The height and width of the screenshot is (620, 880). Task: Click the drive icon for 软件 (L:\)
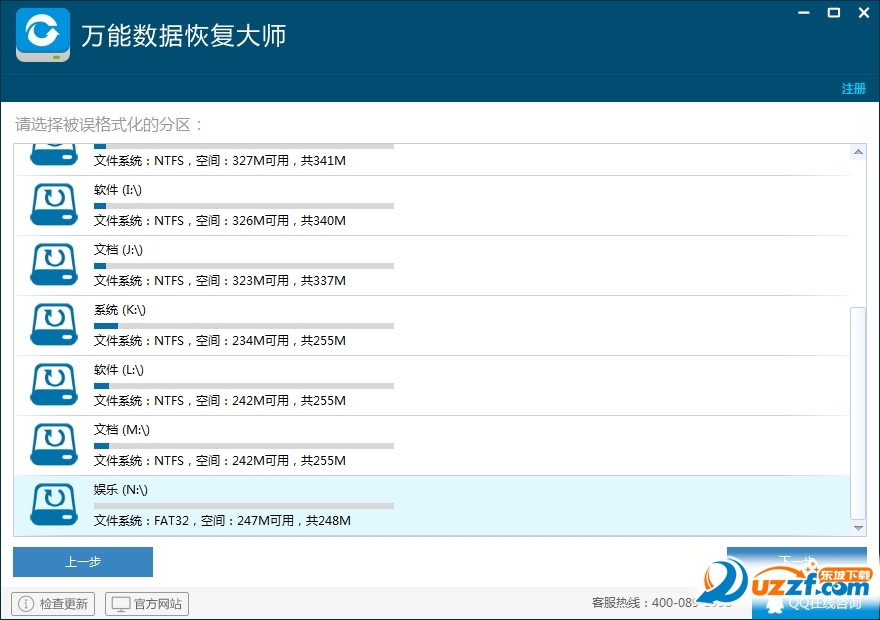[54, 385]
